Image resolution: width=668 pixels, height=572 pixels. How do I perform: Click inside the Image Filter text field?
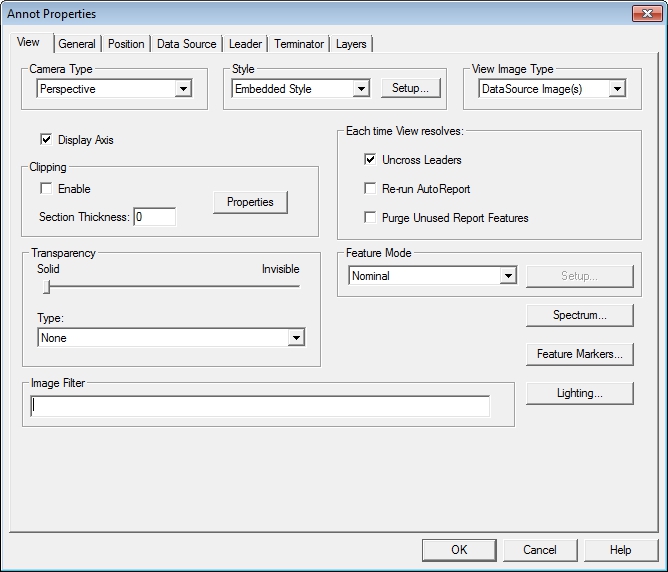click(x=260, y=406)
